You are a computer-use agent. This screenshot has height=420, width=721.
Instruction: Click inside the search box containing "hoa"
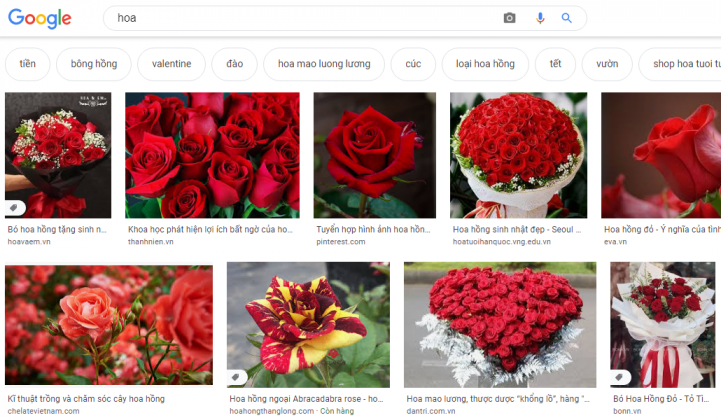pos(300,18)
